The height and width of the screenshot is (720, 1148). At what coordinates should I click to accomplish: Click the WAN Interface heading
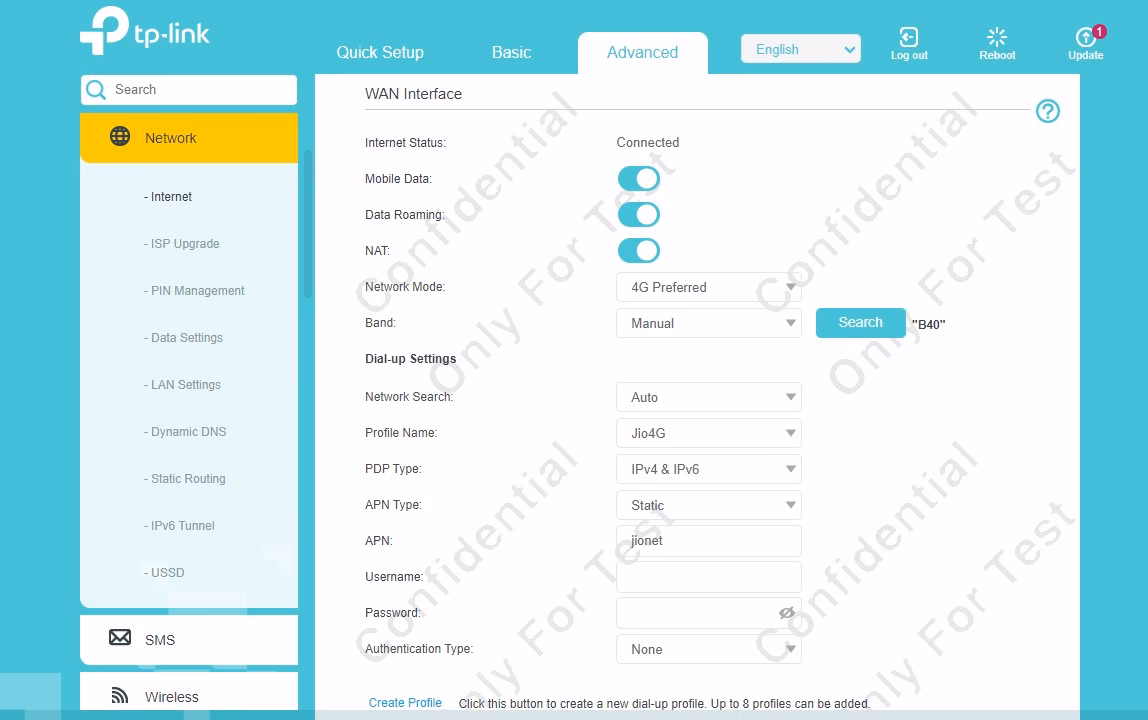click(x=414, y=94)
